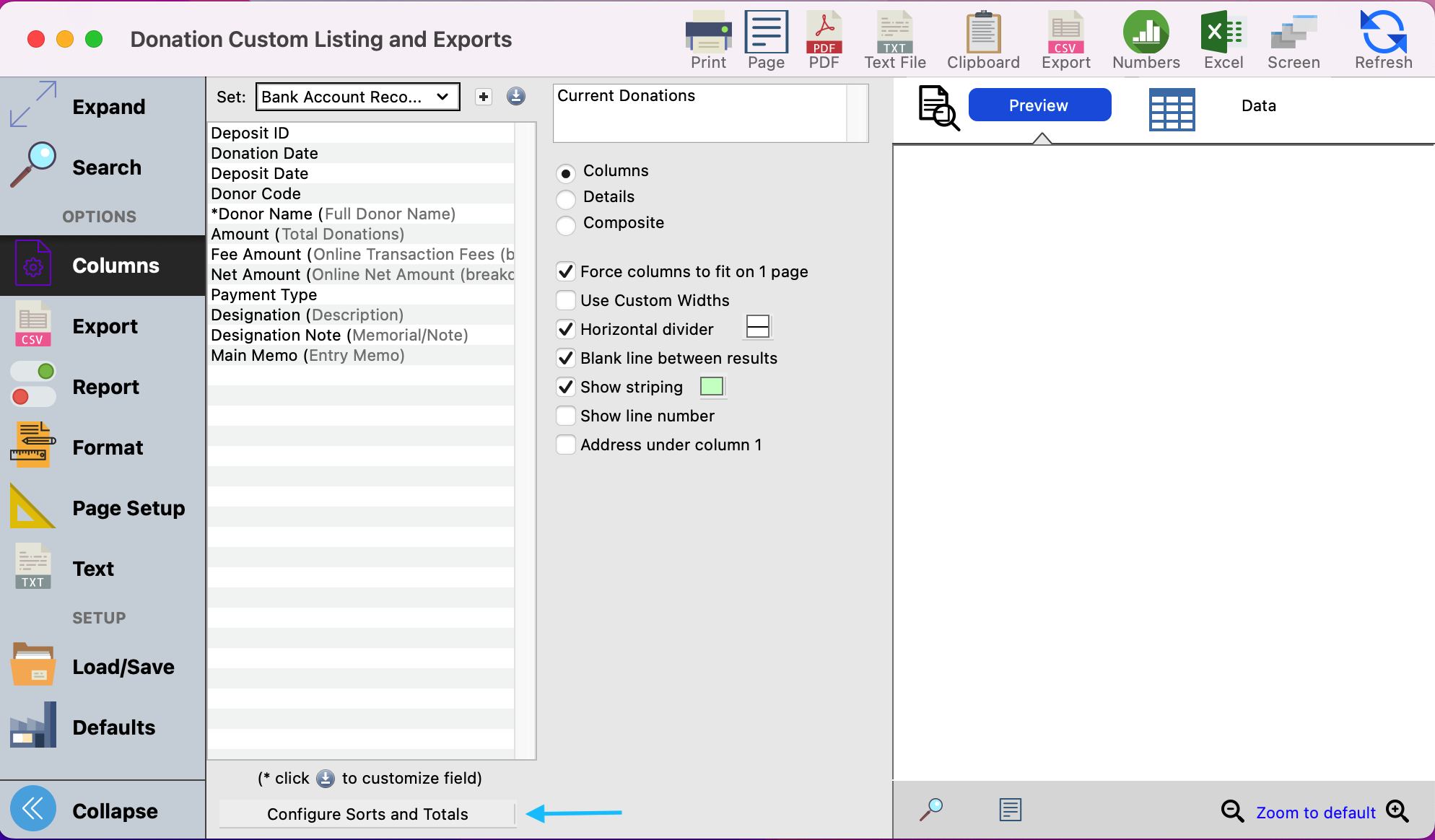The image size is (1435, 840).
Task: Click the plus icon next to Set
Action: coord(484,97)
